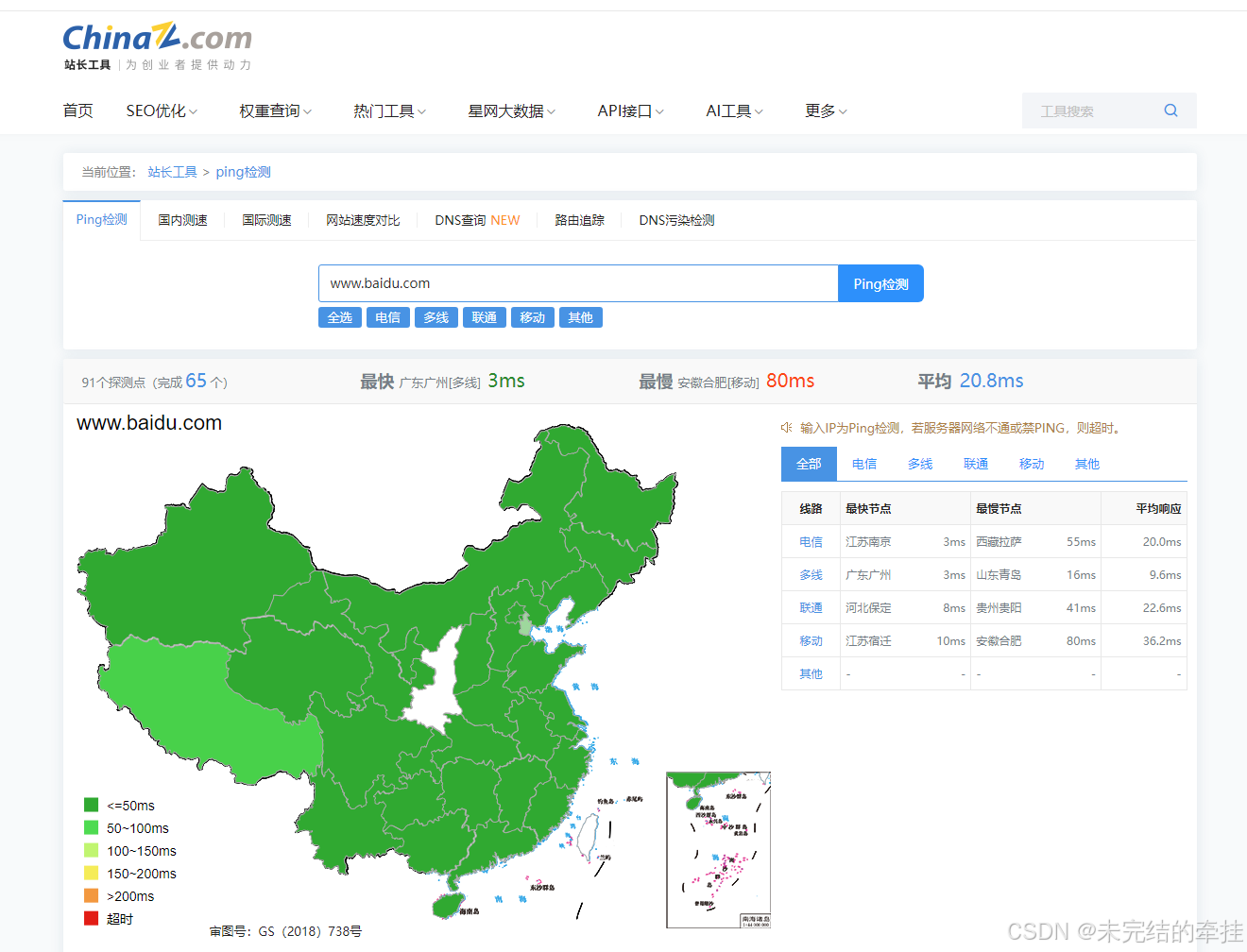Switch to the 国际测速 tab
Viewport: 1247px width, 952px height.
(x=266, y=220)
